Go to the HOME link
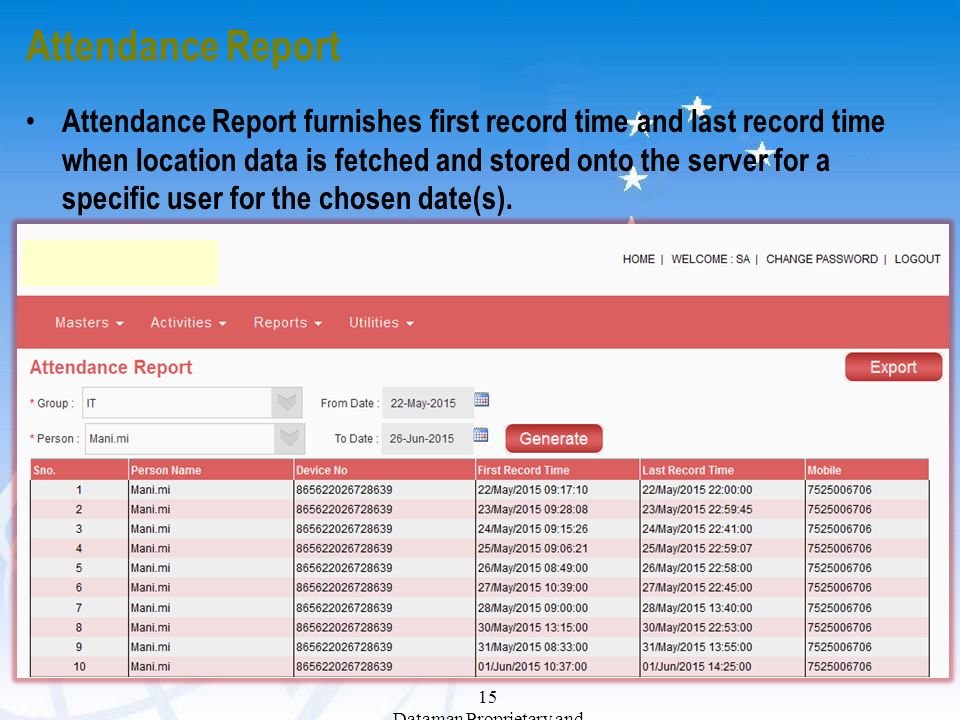Viewport: 960px width, 720px height. 639,259
